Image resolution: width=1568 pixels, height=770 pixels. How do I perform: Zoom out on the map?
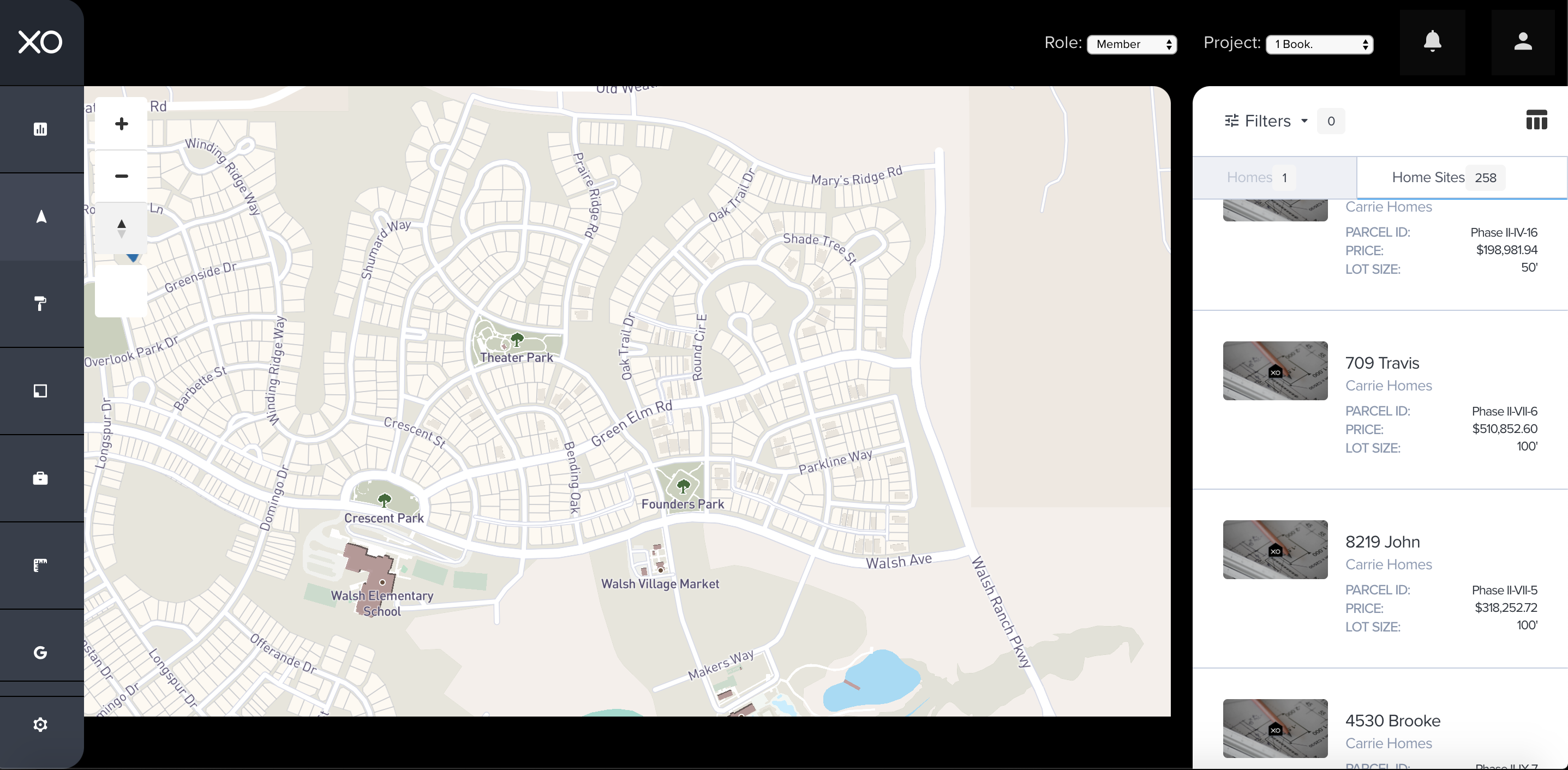point(121,176)
